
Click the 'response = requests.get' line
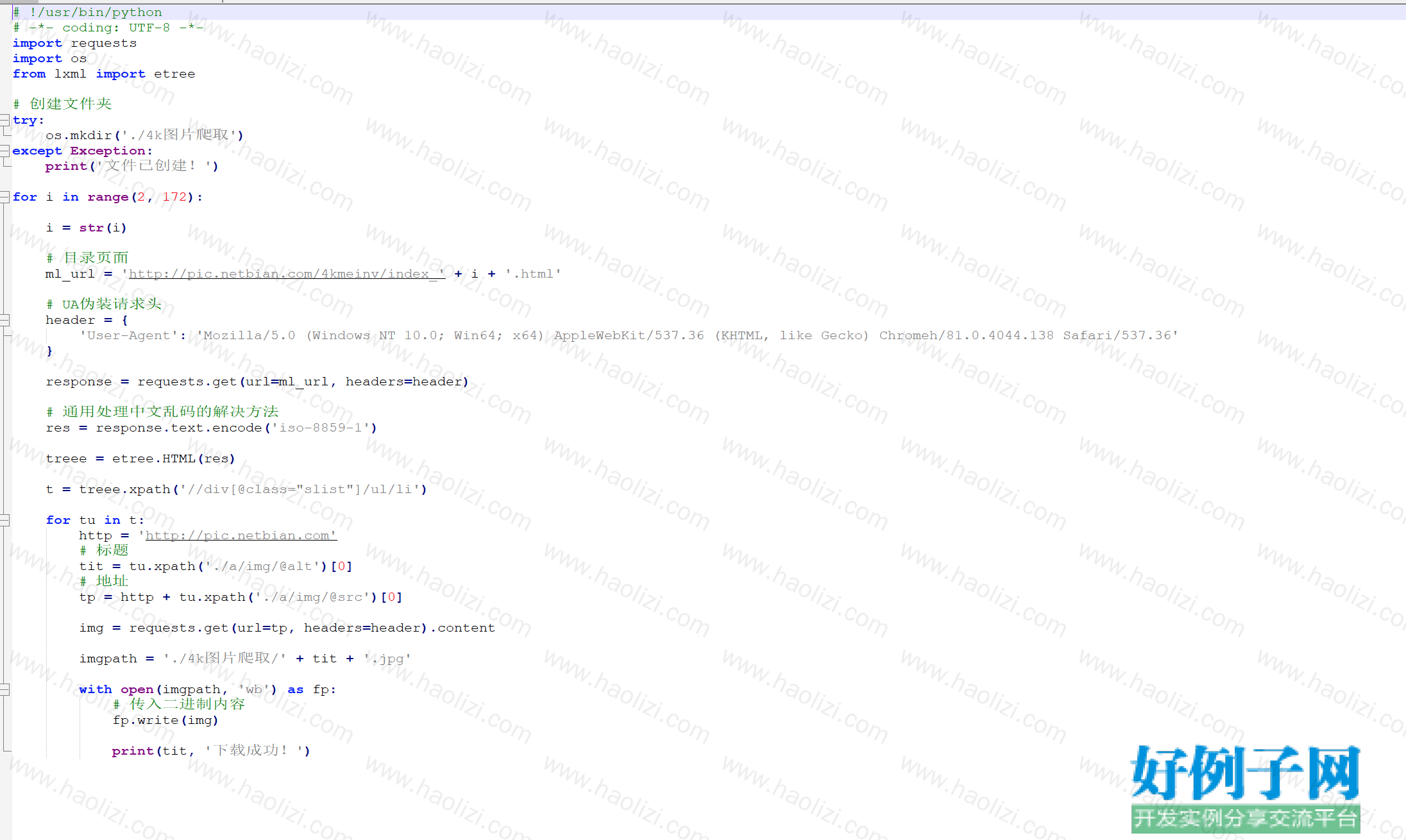point(257,382)
